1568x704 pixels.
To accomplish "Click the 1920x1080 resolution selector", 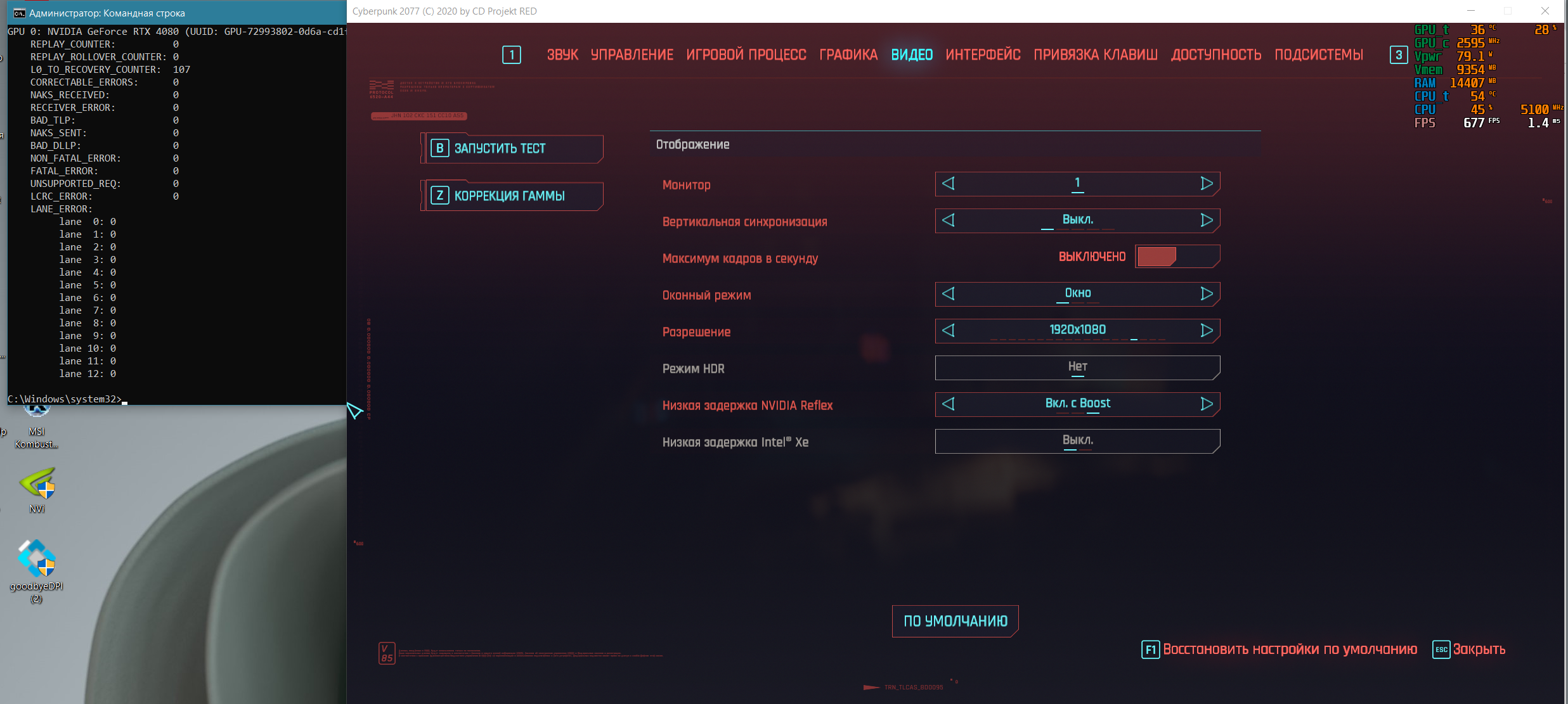I will (x=1077, y=330).
